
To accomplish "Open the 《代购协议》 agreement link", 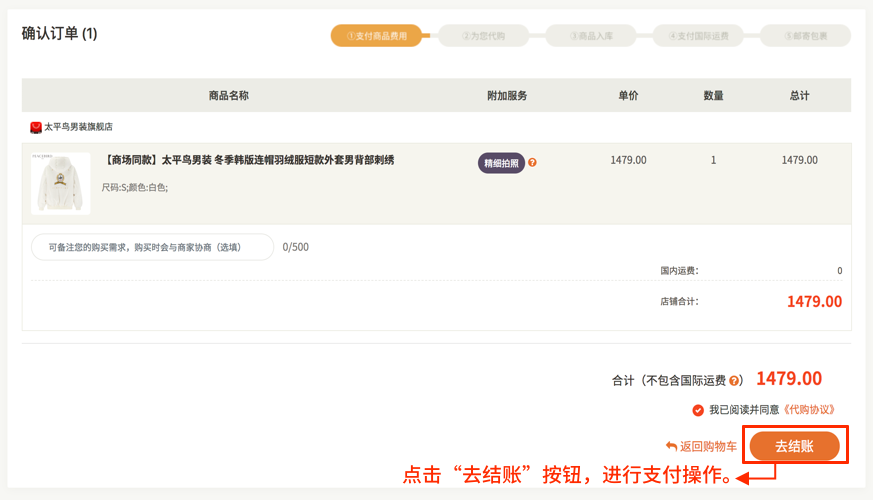I will (x=808, y=410).
